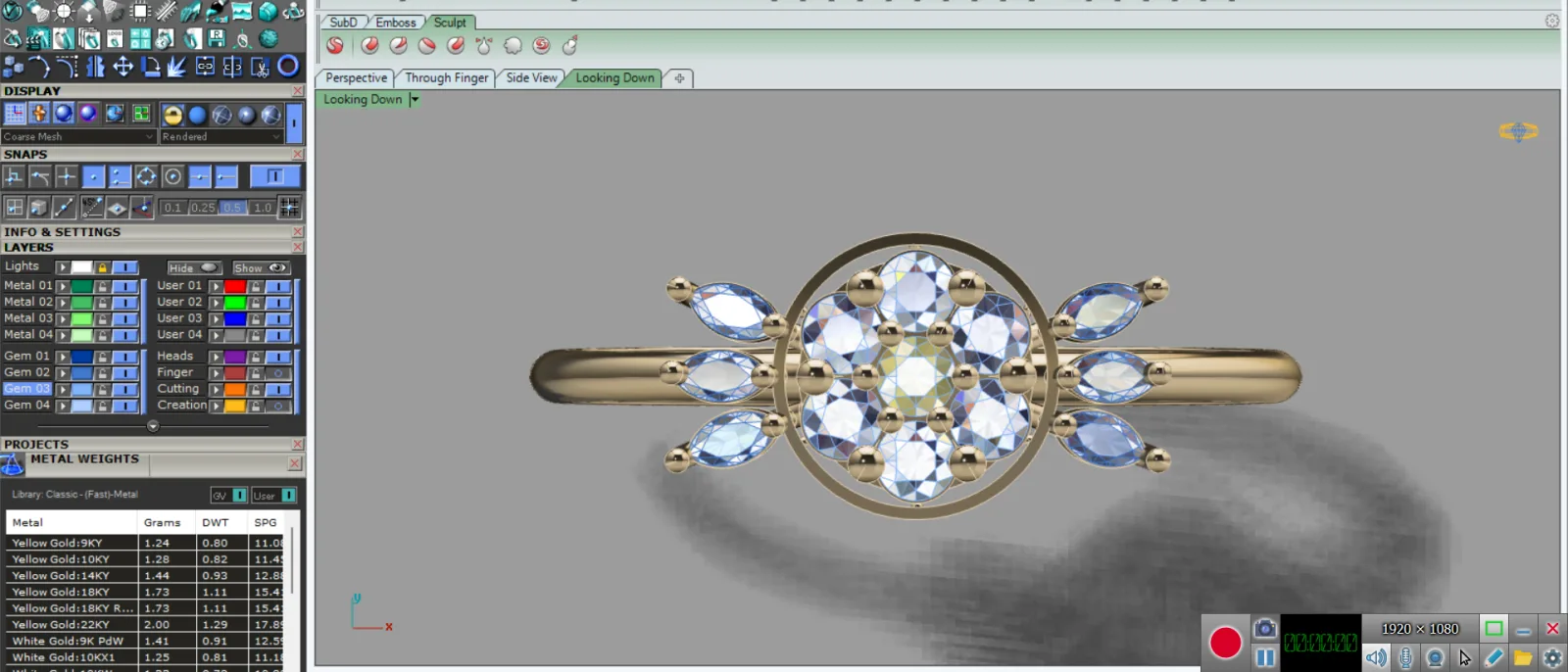The width and height of the screenshot is (1568, 672).
Task: Switch to the Perspective viewport tab
Action: click(x=356, y=77)
